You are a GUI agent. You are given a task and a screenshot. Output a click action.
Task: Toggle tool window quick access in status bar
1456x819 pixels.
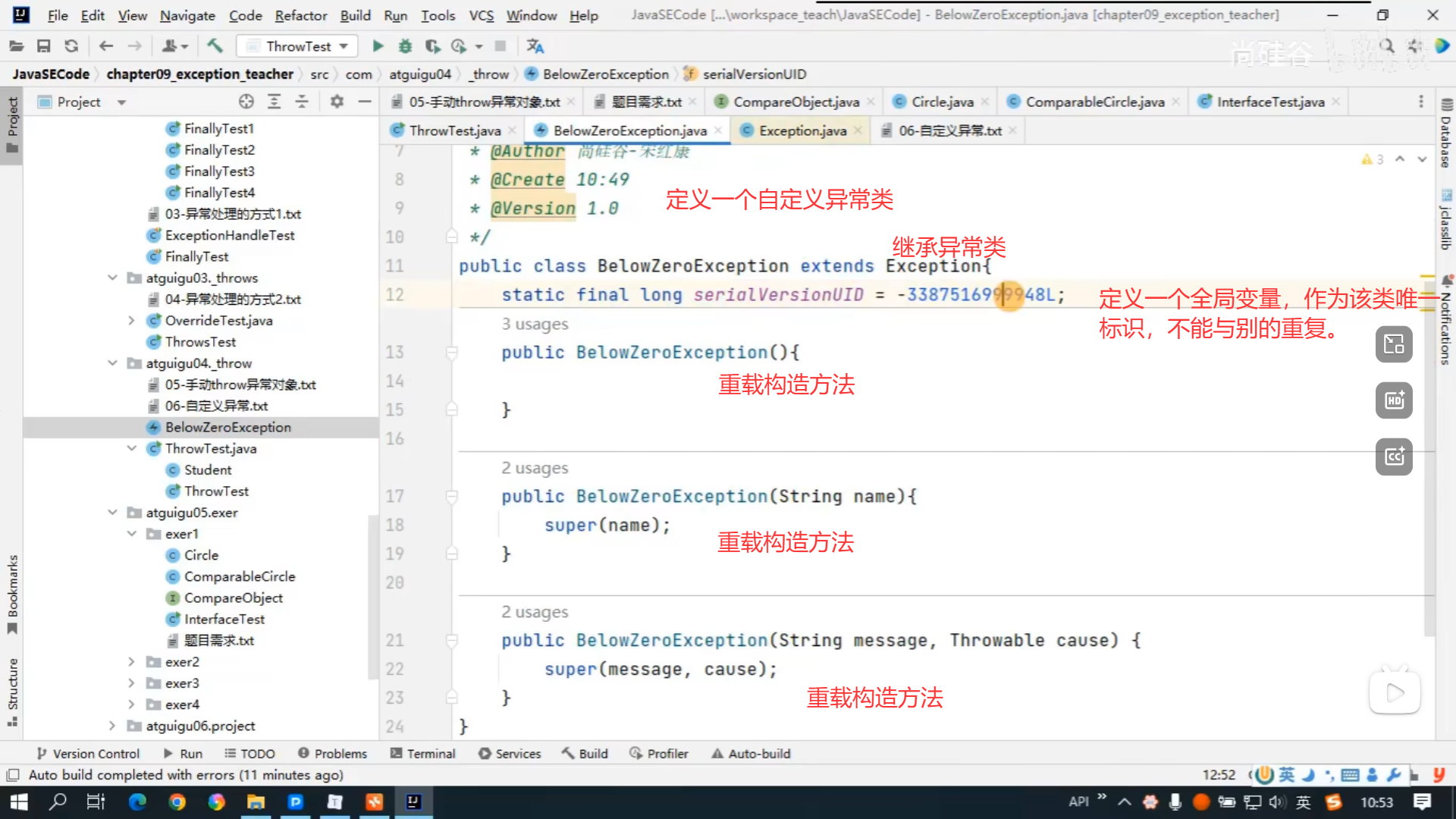click(x=12, y=775)
